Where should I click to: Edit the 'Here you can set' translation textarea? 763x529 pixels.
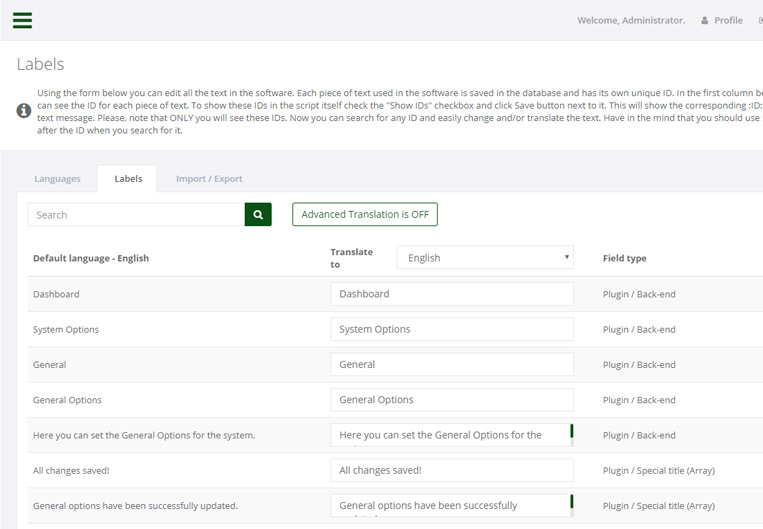click(x=449, y=435)
